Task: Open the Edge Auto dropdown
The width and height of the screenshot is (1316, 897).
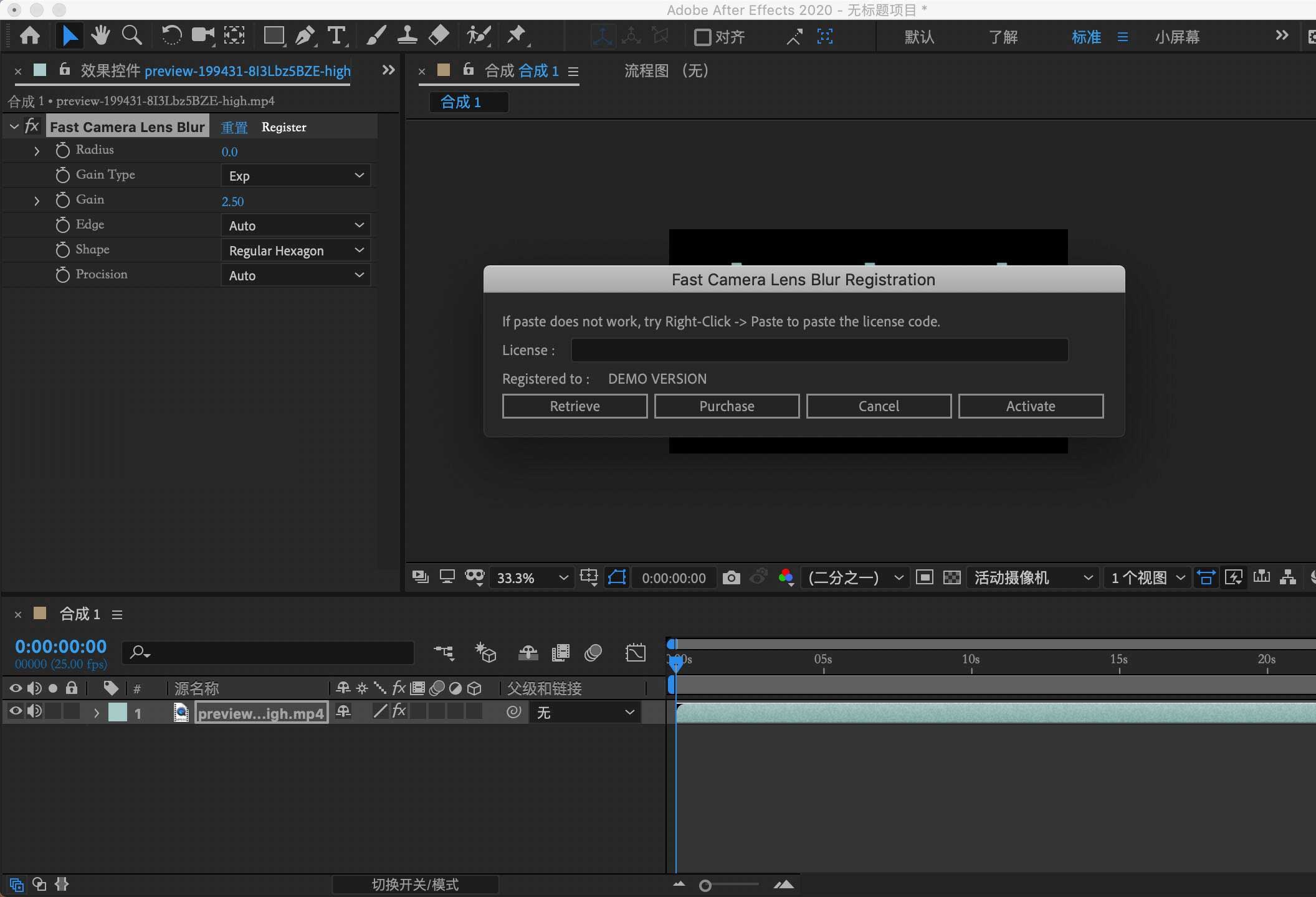Action: 295,225
